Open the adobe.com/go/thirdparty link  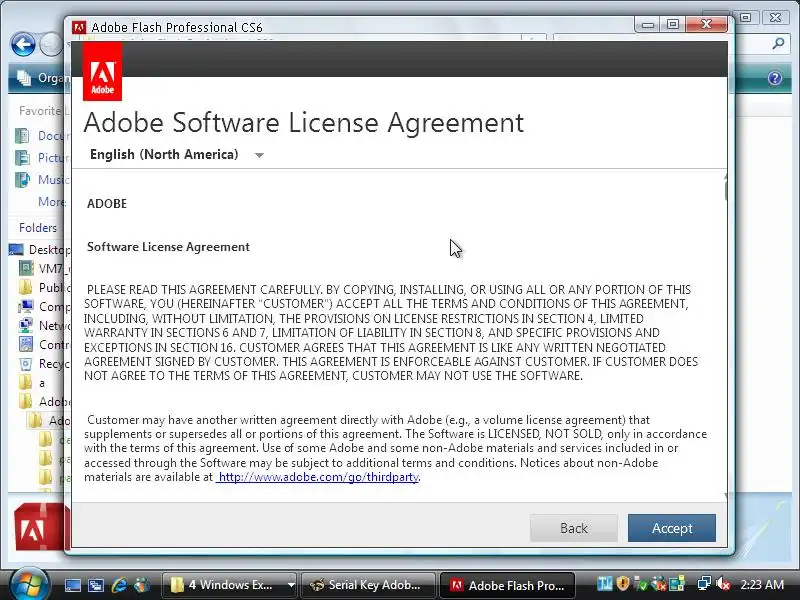[318, 477]
